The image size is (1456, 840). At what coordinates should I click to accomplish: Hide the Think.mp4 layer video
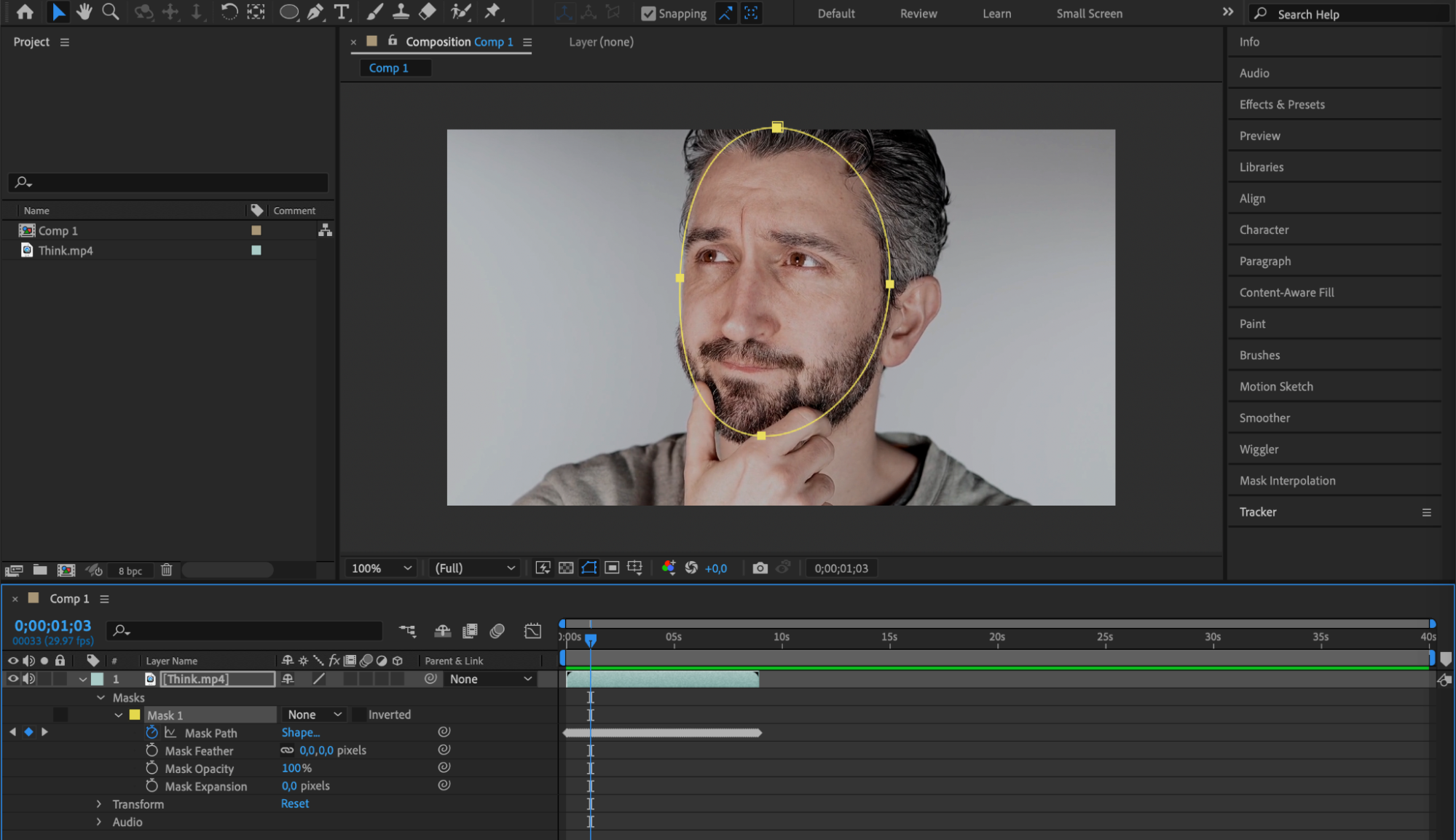(12, 678)
